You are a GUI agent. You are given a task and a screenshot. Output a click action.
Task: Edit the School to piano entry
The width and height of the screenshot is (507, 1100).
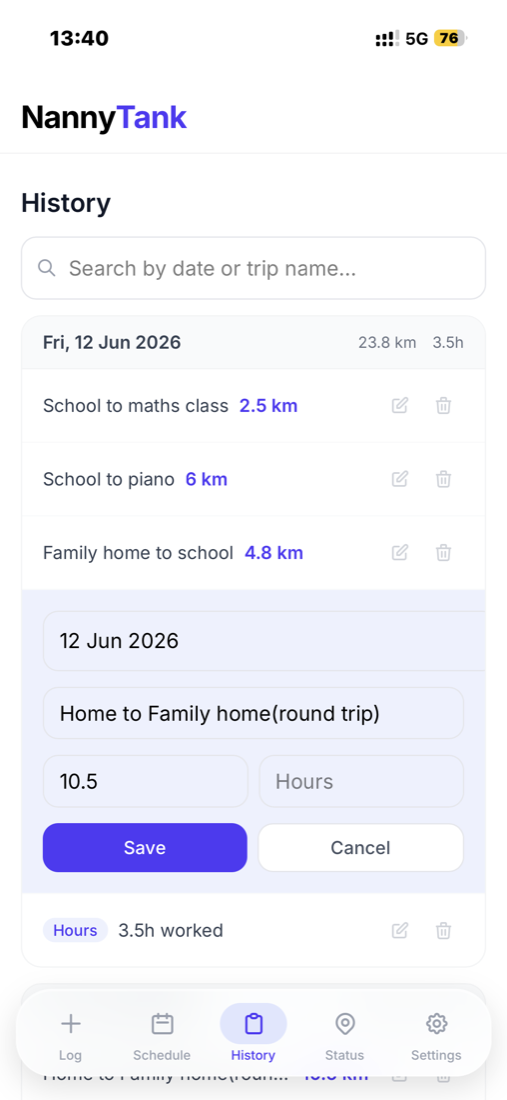(x=400, y=479)
